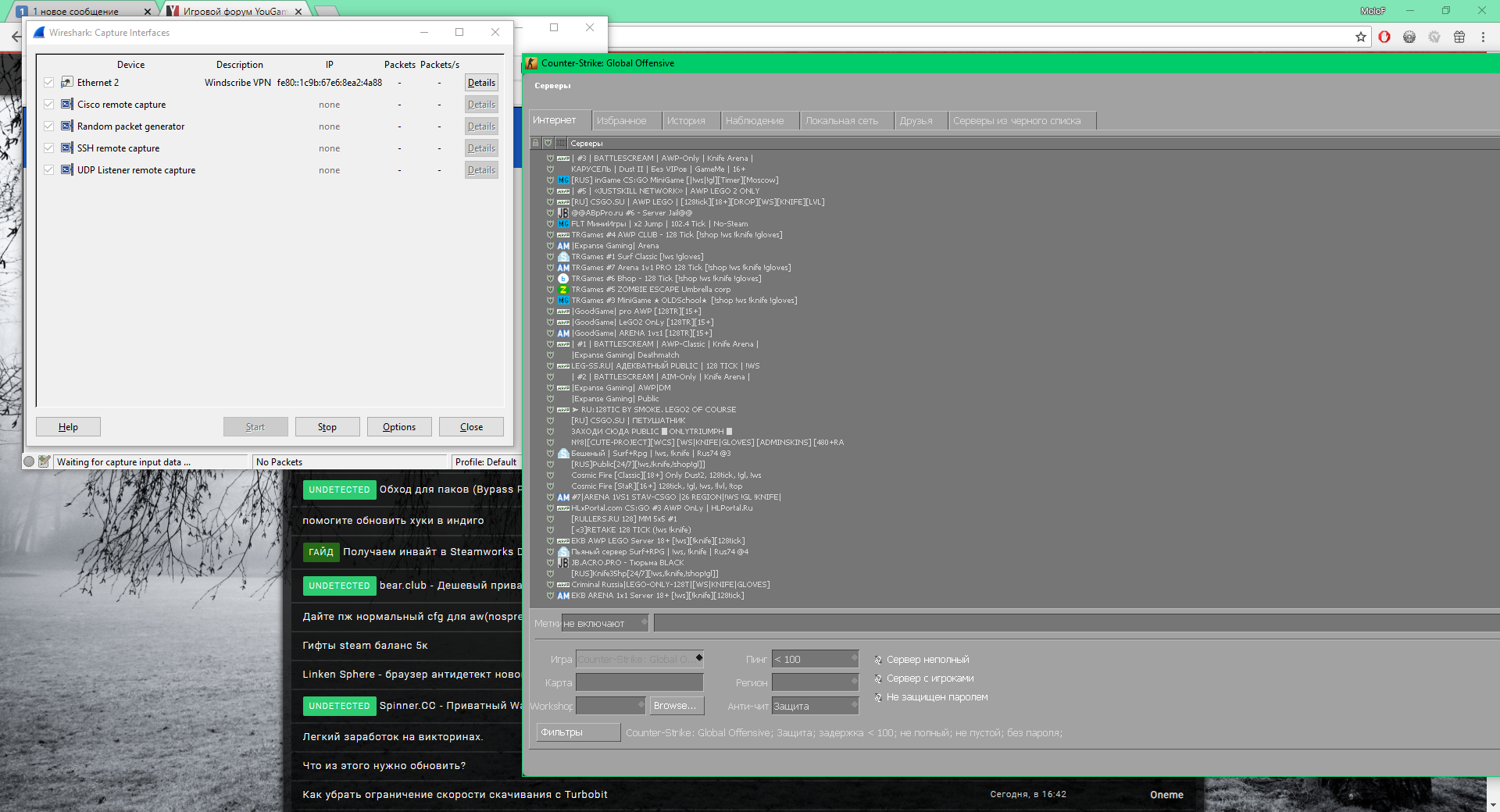Screen dimensions: 1500x812
Task: Toggle 'Сервер неполный' filter checkbox
Action: click(878, 660)
